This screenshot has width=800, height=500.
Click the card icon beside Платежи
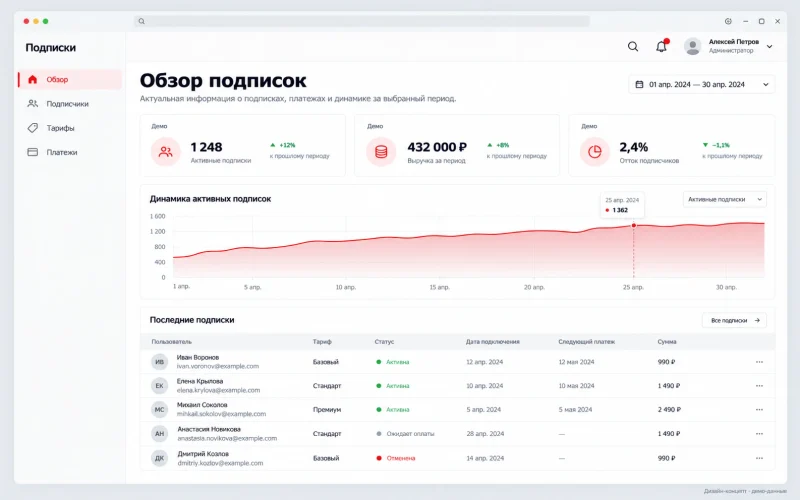coord(33,152)
